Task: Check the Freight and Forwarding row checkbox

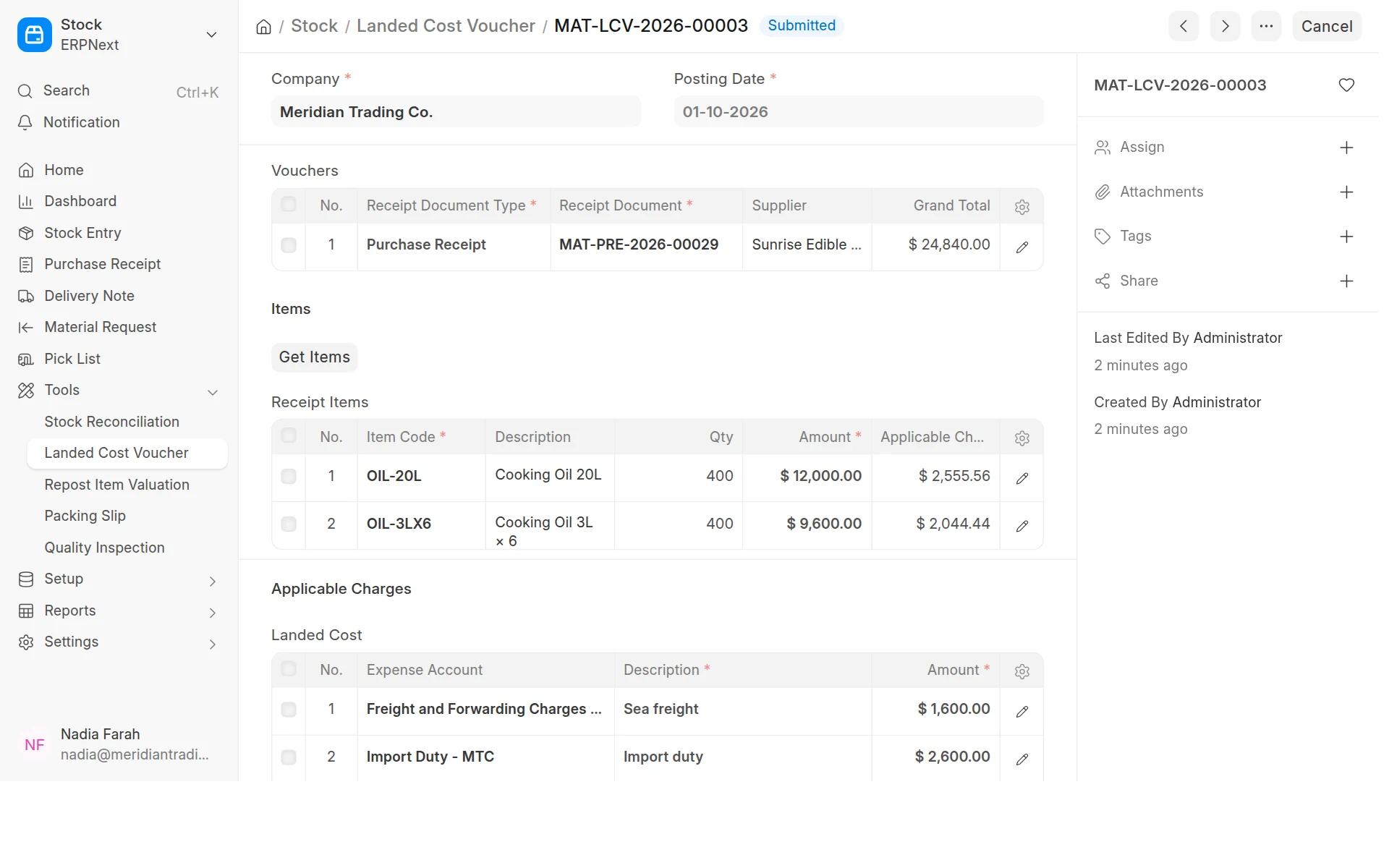Action: [x=289, y=710]
